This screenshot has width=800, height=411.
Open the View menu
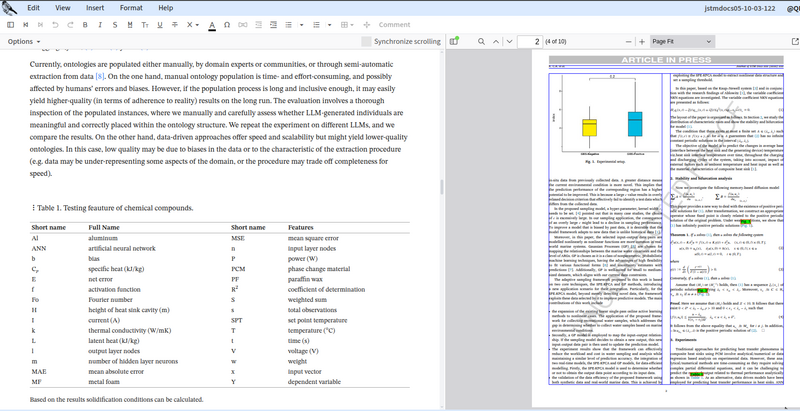[63, 8]
